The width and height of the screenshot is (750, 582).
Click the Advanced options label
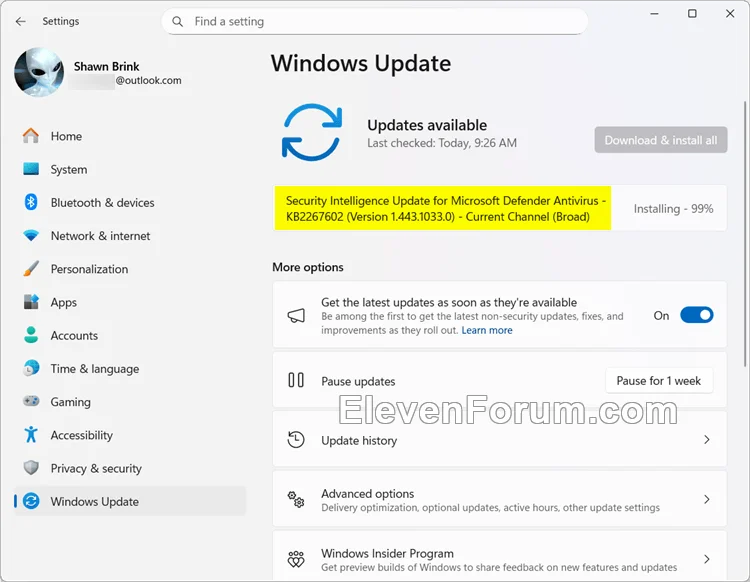368,494
